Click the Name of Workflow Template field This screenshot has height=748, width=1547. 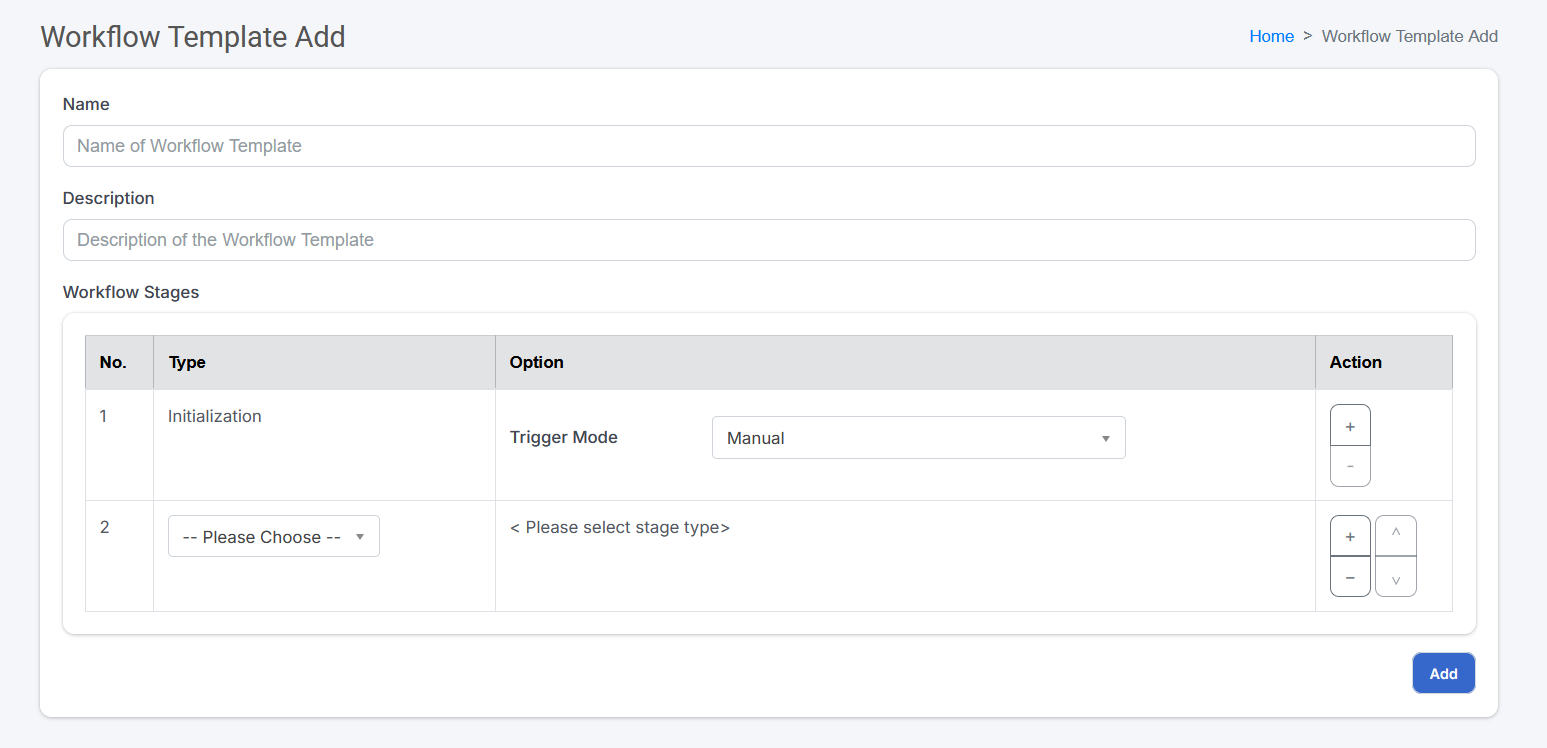(769, 146)
